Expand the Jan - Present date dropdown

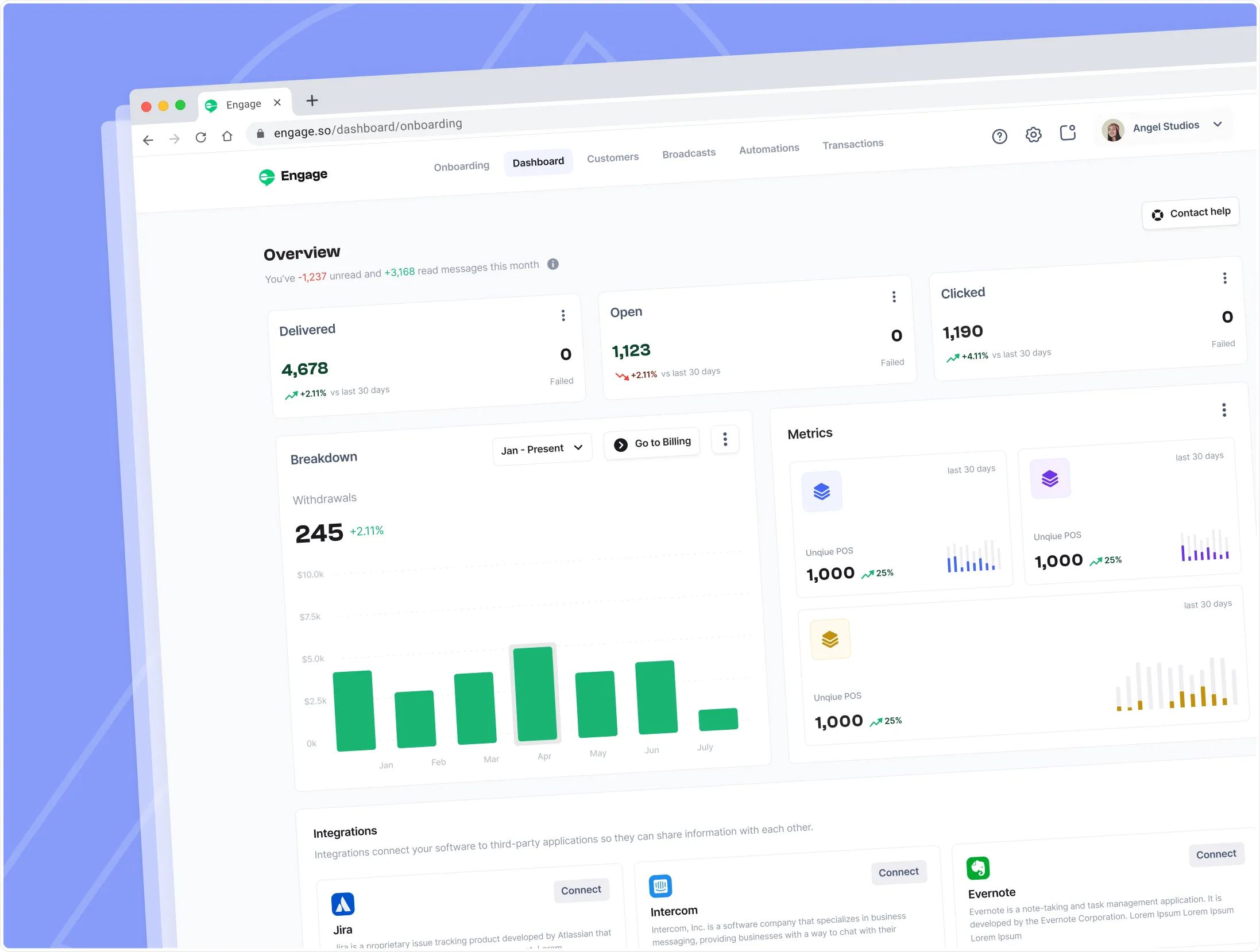pos(542,449)
